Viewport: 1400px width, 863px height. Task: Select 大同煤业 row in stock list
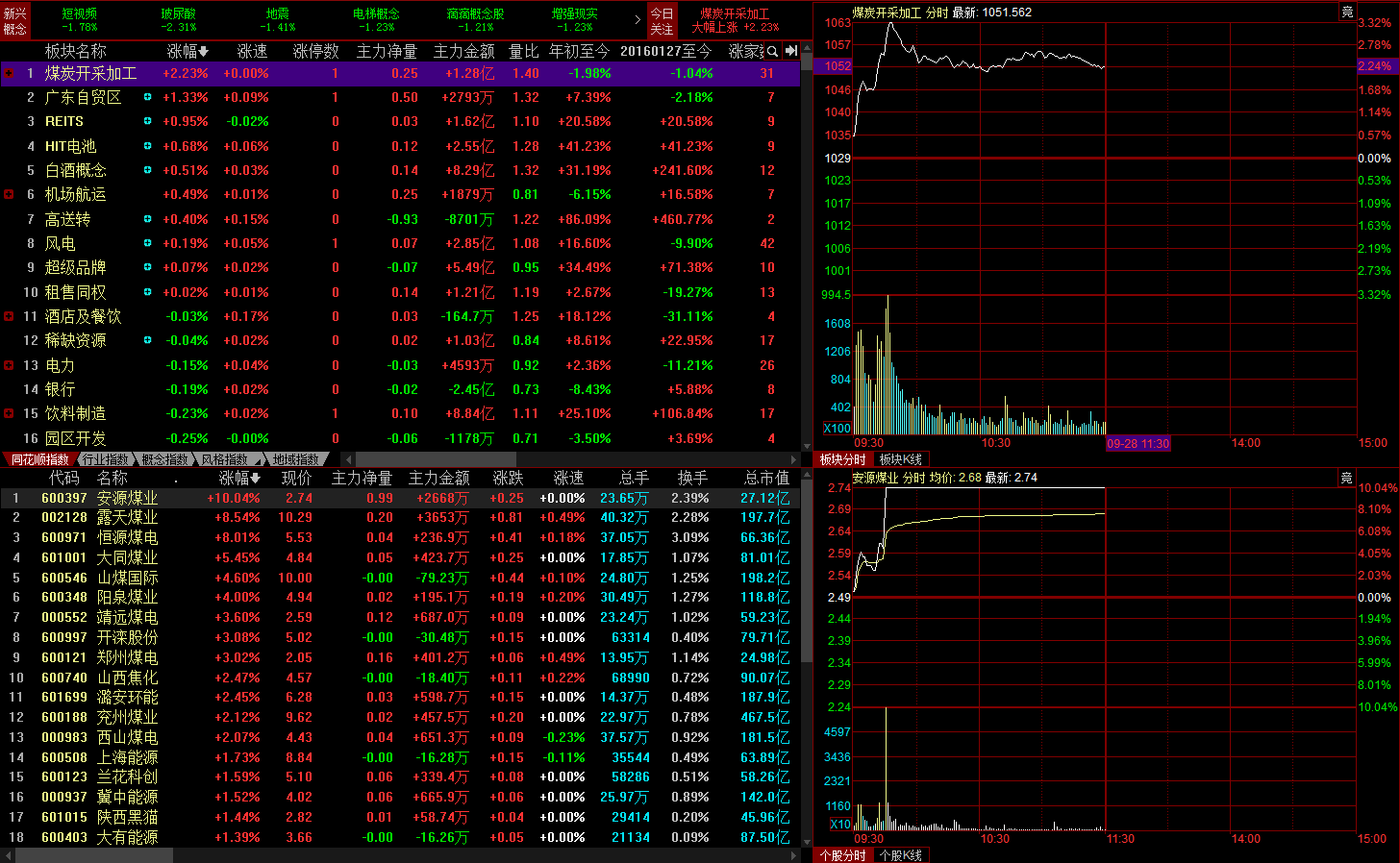point(400,557)
